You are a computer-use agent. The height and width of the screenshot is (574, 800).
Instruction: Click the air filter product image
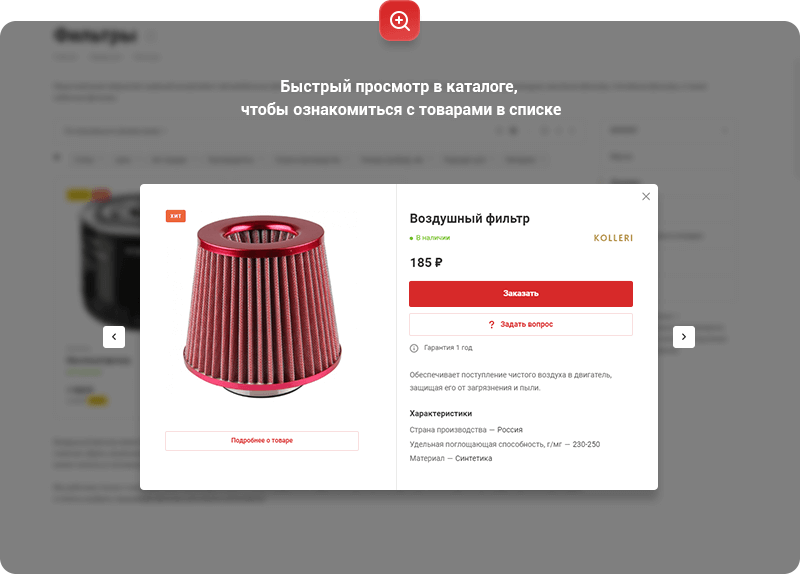(x=262, y=306)
